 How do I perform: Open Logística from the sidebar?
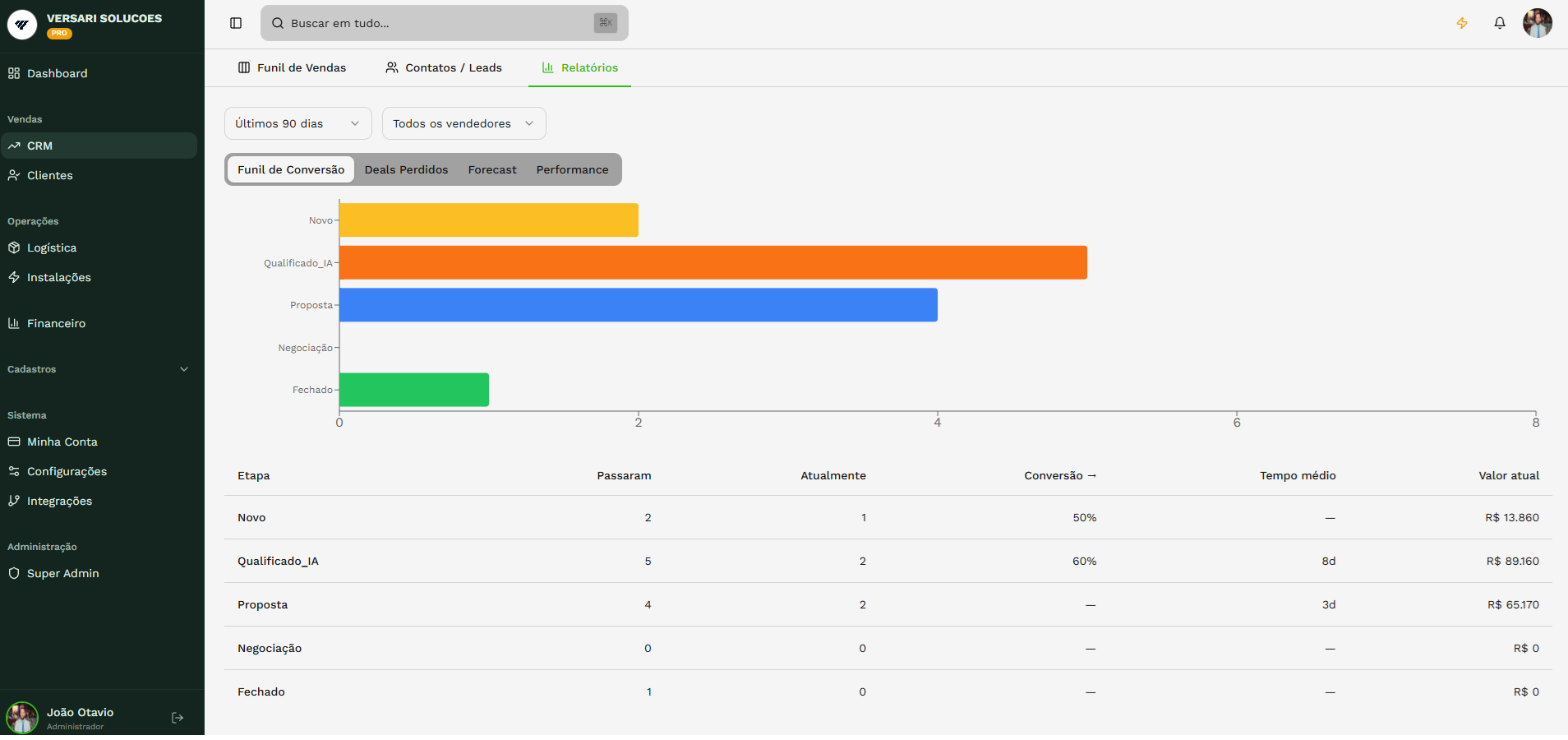[52, 247]
